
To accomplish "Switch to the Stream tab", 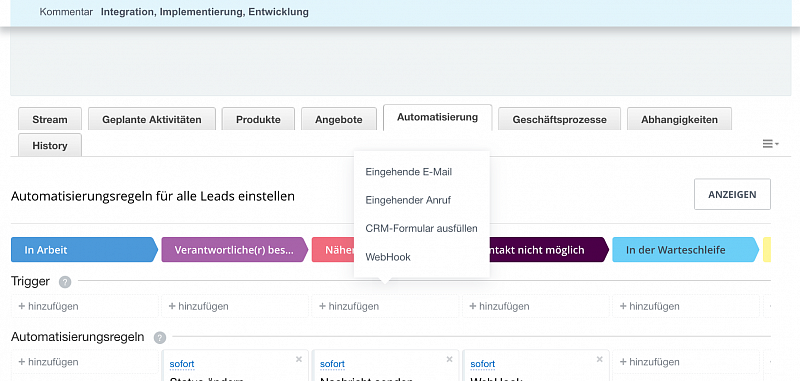I will pyautogui.click(x=50, y=119).
